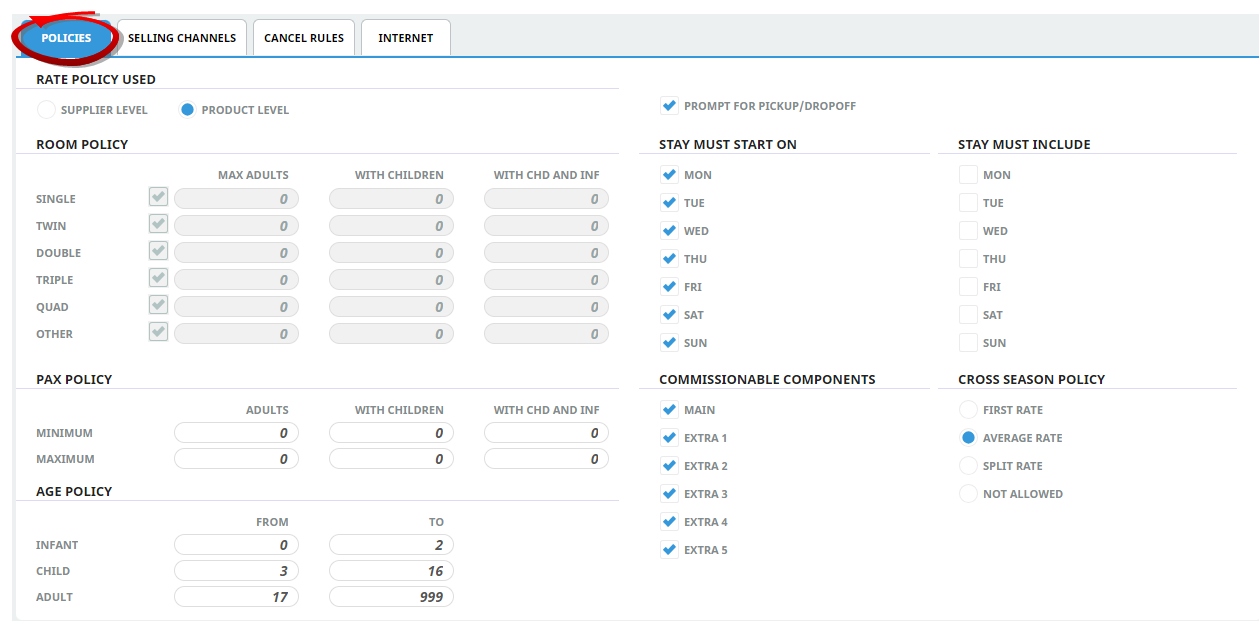
Task: Click the Infant age To field
Action: point(391,545)
